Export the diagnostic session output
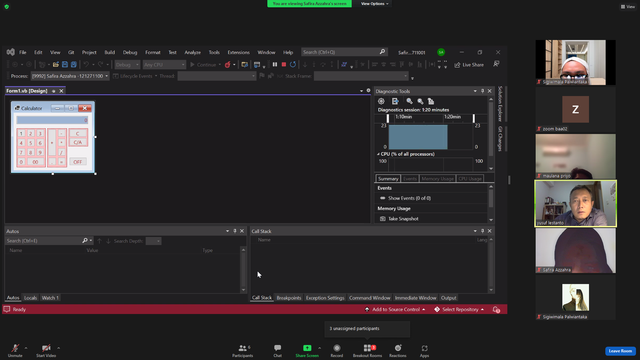 [x=395, y=101]
